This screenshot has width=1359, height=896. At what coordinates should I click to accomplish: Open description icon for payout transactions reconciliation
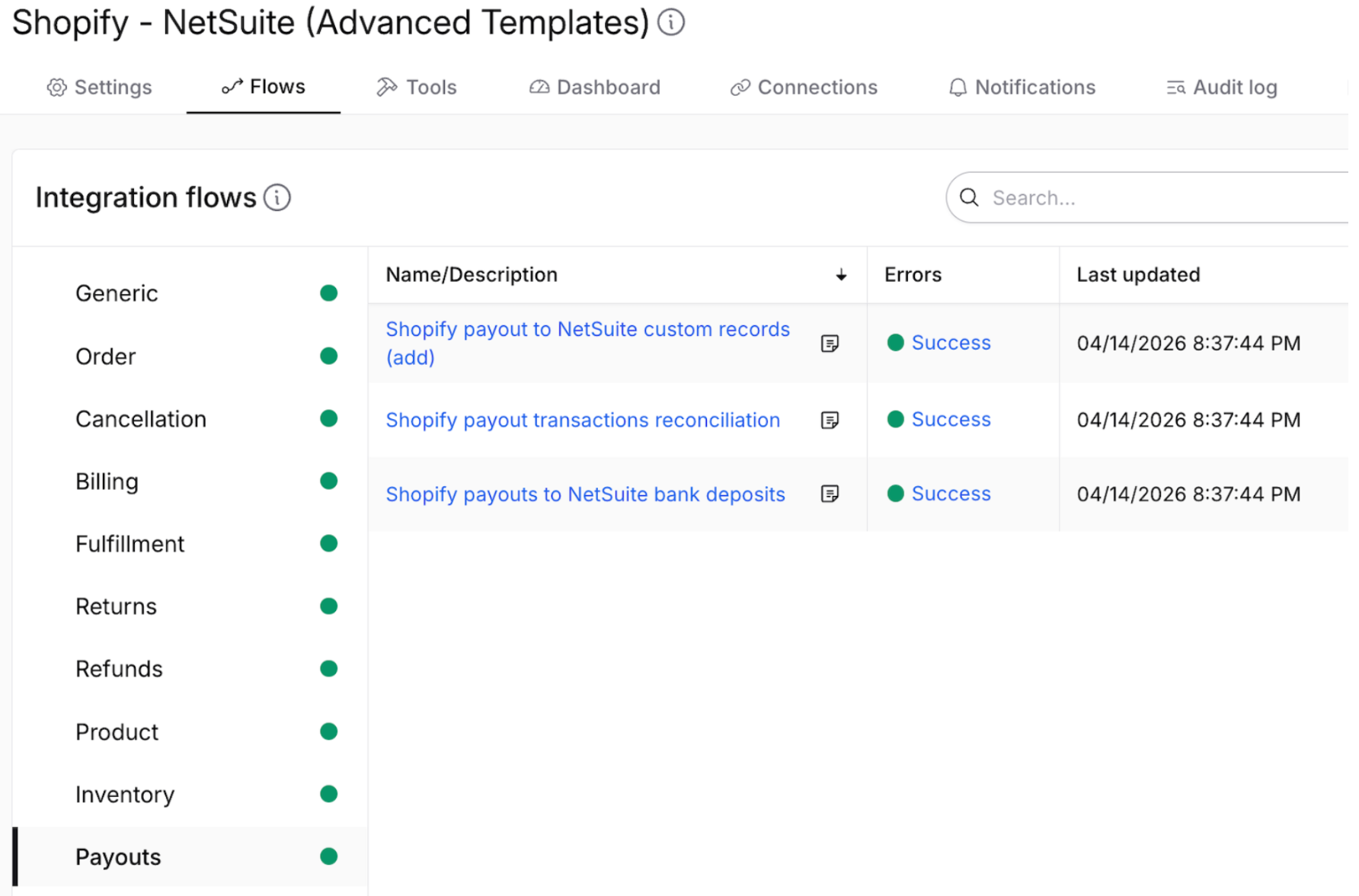click(x=830, y=420)
